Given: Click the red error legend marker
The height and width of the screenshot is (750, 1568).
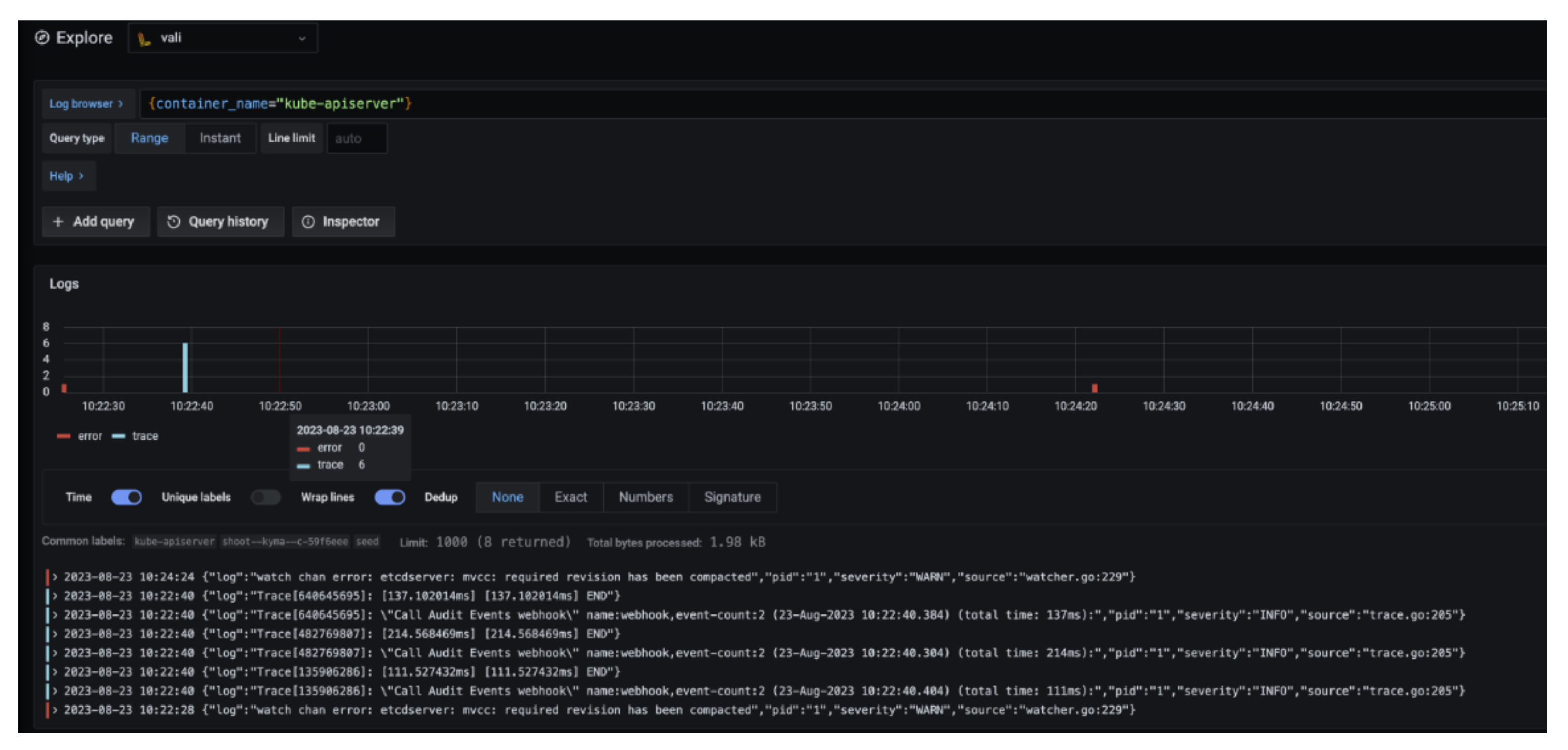Looking at the screenshot, I should tap(63, 436).
